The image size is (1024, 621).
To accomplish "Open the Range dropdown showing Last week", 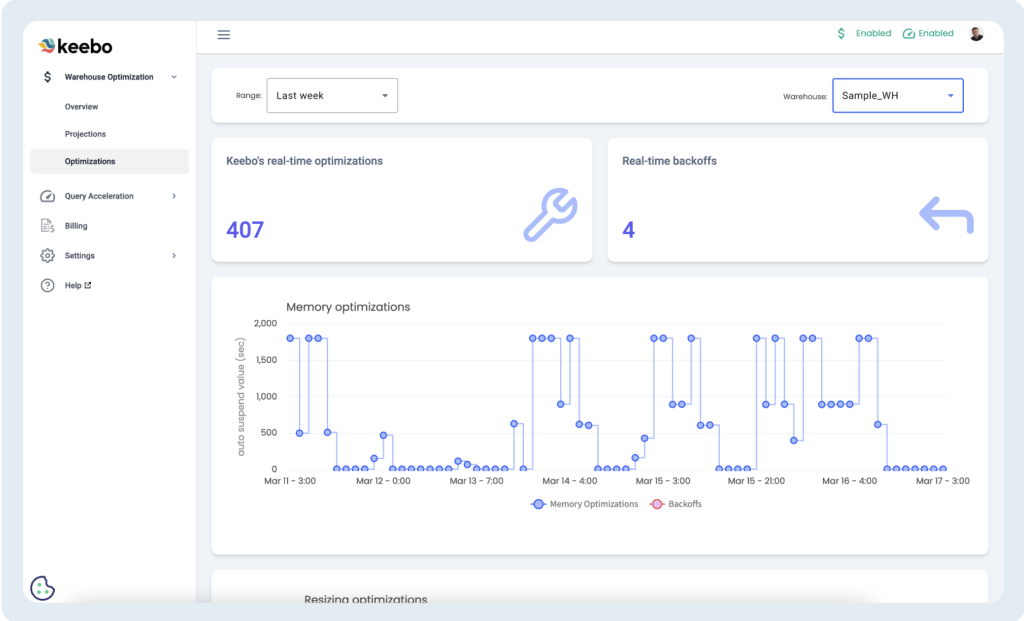I will pyautogui.click(x=332, y=96).
